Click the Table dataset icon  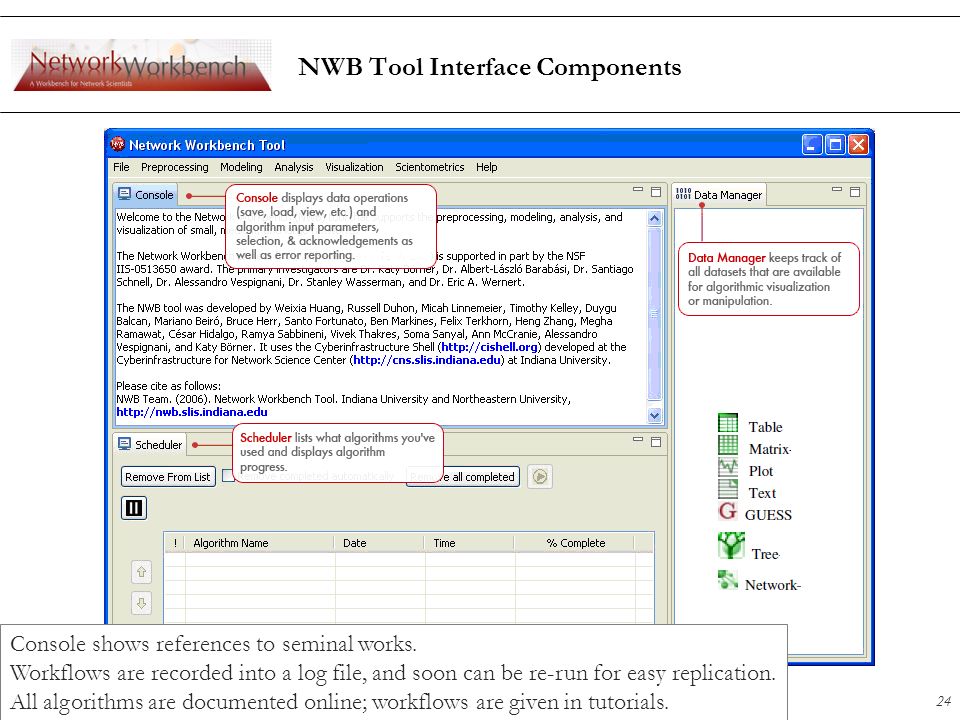tap(728, 423)
